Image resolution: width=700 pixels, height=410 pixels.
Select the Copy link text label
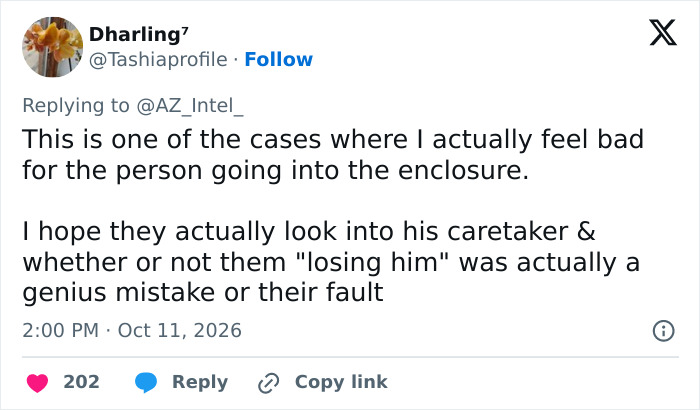tap(341, 382)
